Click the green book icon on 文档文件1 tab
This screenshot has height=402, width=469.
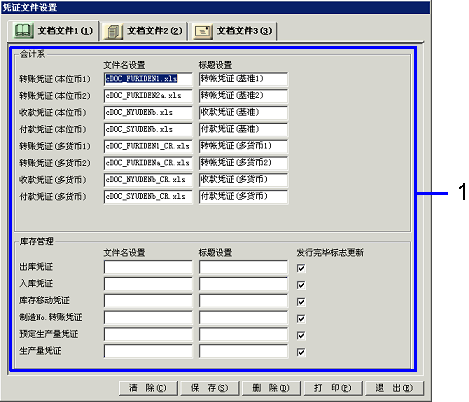pos(23,31)
